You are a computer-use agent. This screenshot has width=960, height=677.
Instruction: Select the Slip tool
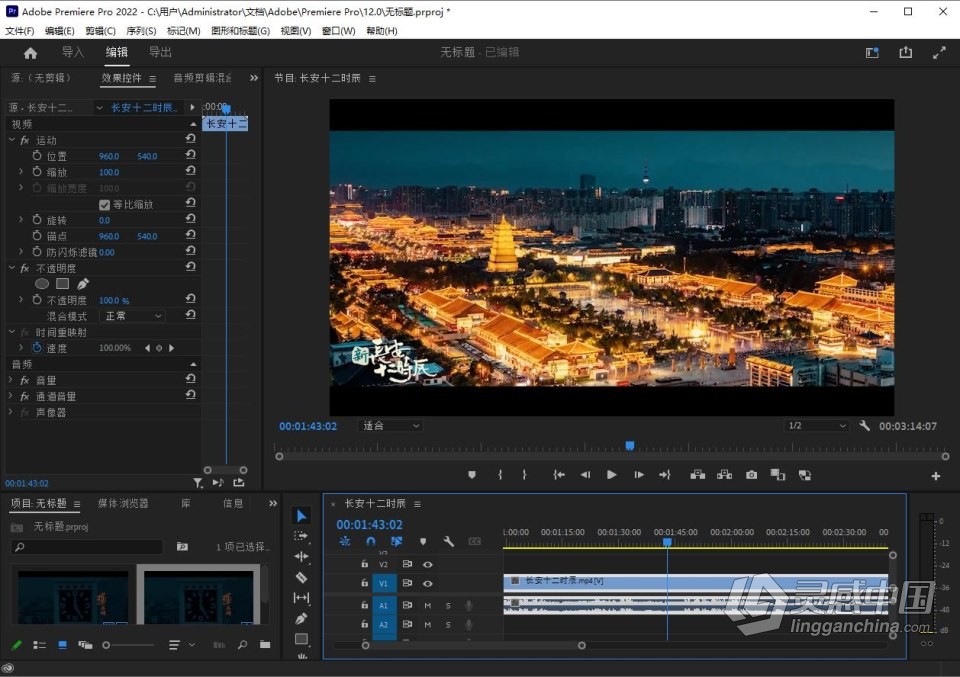pos(301,598)
